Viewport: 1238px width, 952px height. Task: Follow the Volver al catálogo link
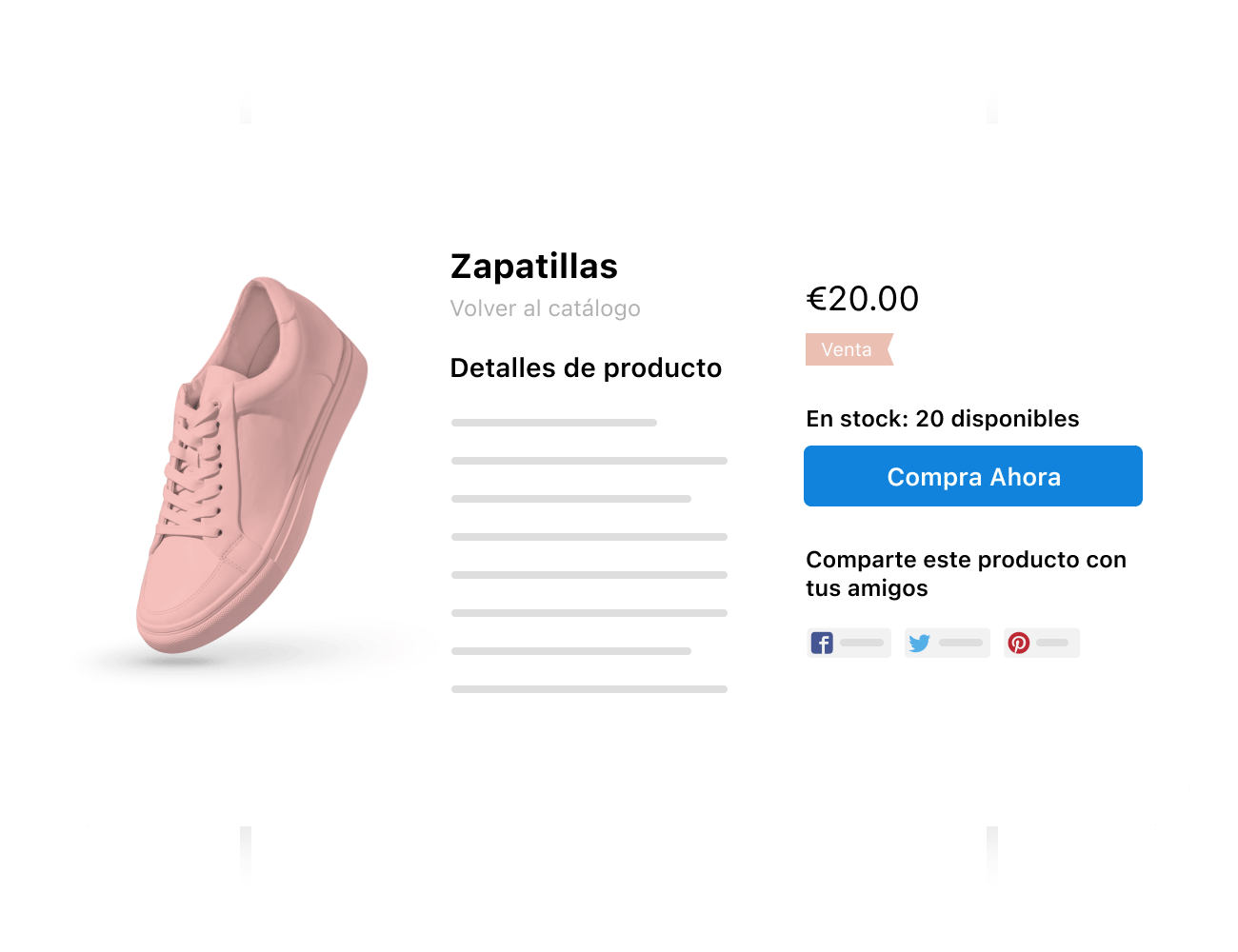click(545, 308)
